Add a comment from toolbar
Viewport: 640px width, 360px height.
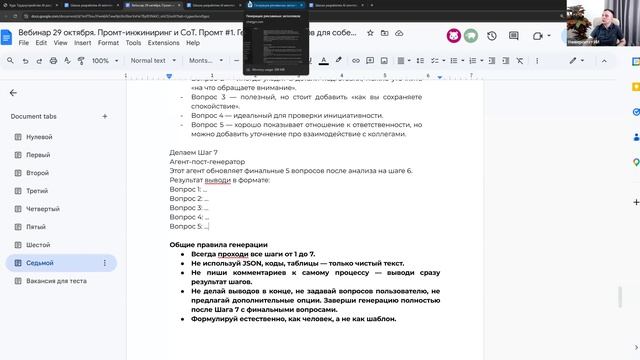click(370, 61)
